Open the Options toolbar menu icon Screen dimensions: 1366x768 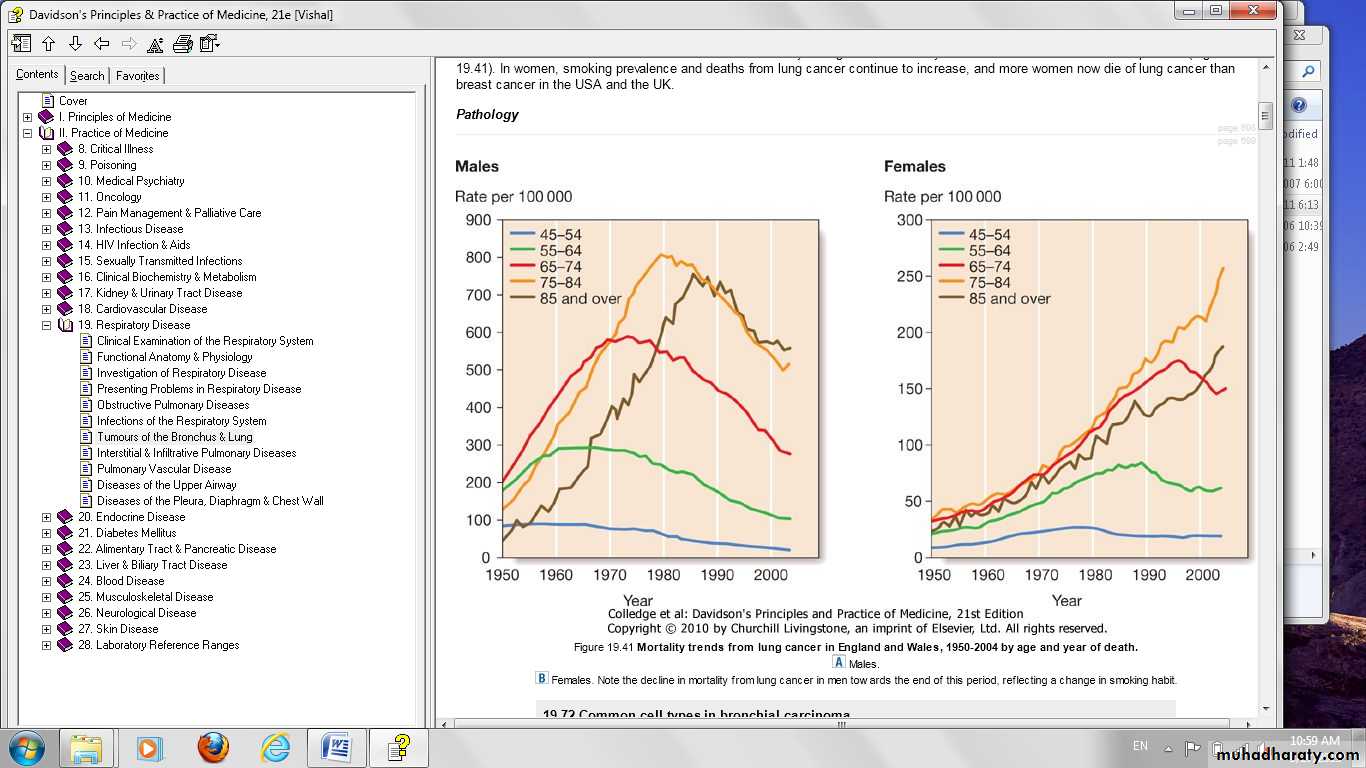pyautogui.click(x=209, y=43)
